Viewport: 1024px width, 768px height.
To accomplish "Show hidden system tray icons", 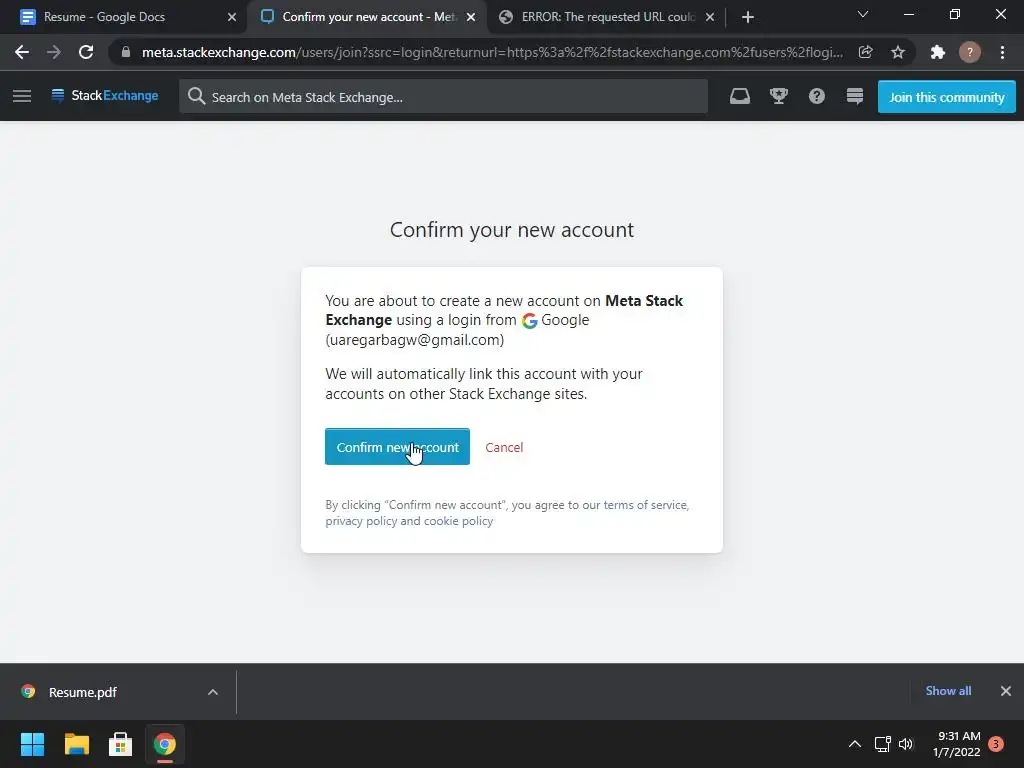I will 854,744.
